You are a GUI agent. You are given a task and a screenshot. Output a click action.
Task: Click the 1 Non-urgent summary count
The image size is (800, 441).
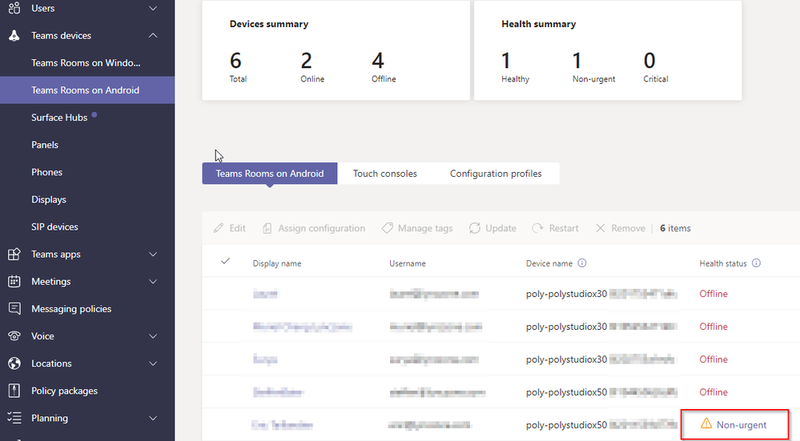click(x=577, y=61)
